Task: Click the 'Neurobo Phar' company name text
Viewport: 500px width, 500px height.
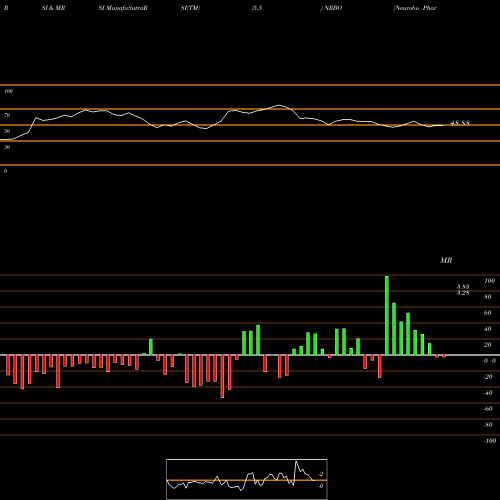Action: (415, 8)
